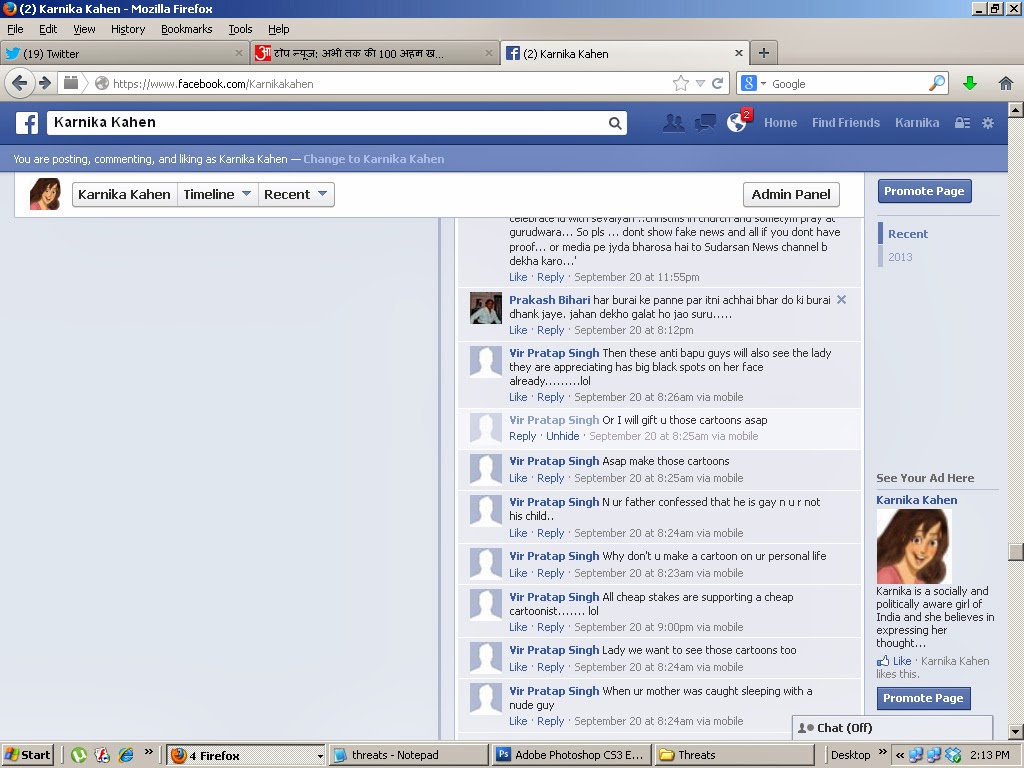Image resolution: width=1024 pixels, height=768 pixels.
Task: Open Prakash Bihari's profile name link
Action: click(x=549, y=300)
